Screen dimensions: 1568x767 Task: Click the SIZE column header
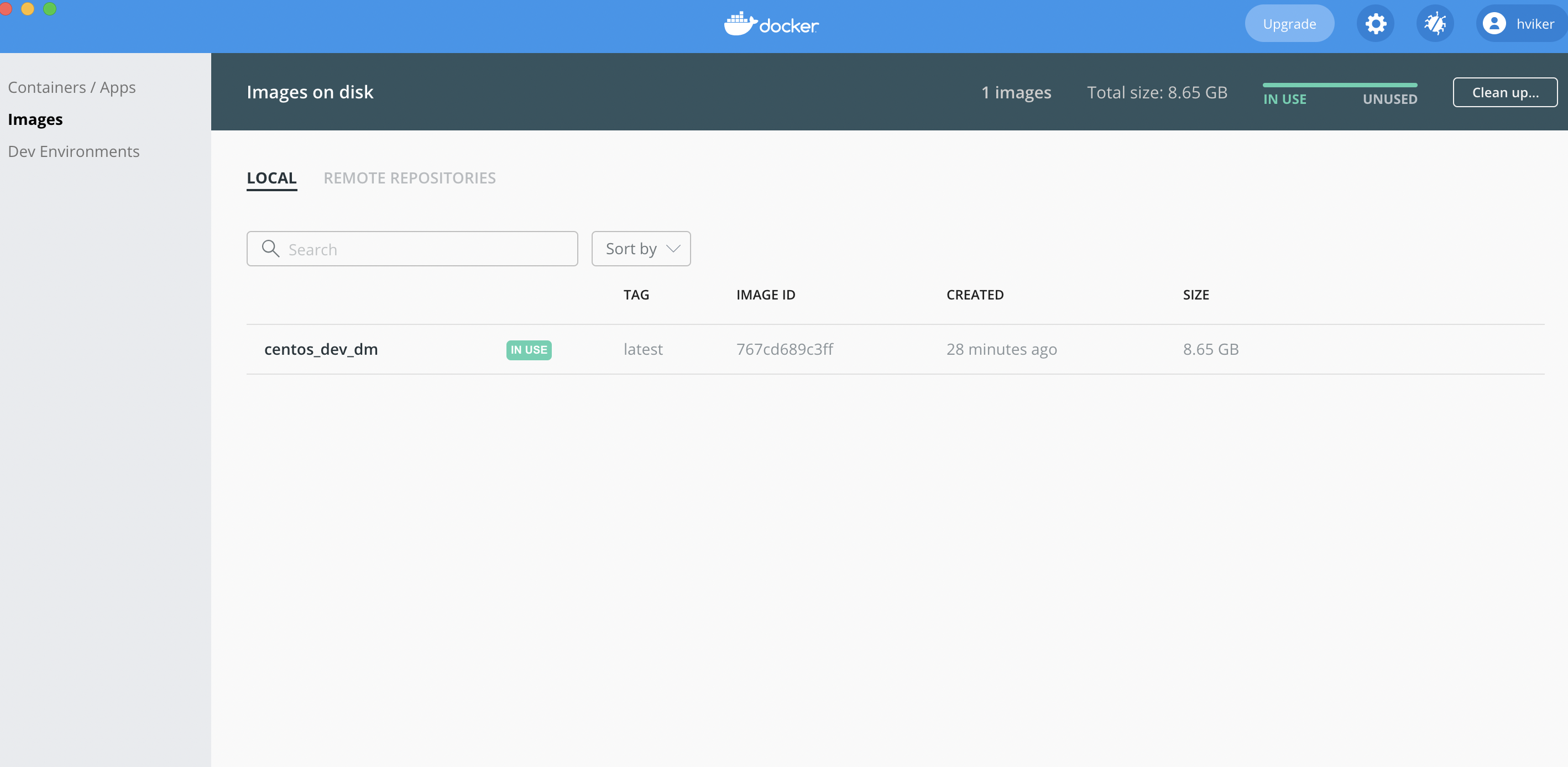click(1195, 295)
